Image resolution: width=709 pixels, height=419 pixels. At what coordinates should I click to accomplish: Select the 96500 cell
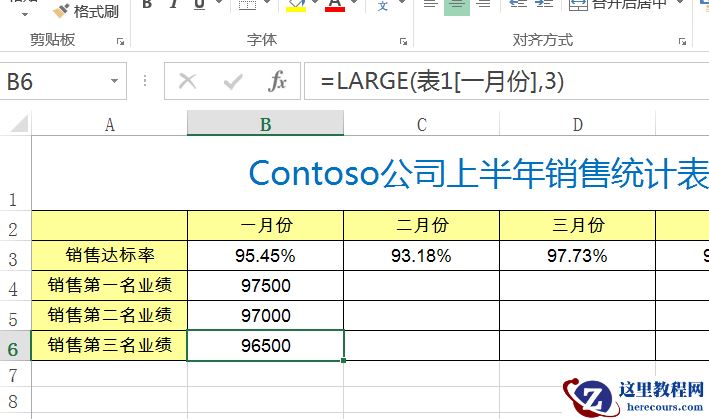tap(265, 346)
